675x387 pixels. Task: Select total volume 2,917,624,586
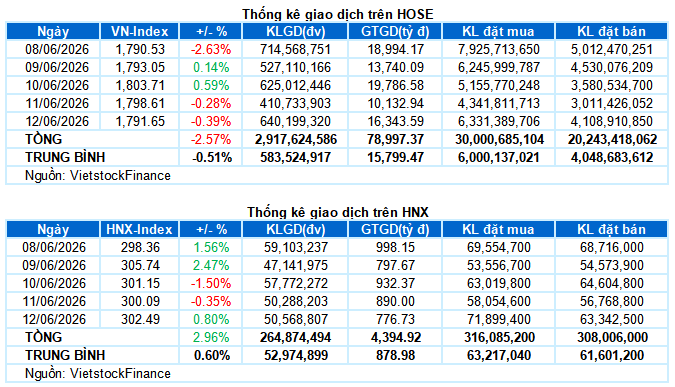coord(296,139)
